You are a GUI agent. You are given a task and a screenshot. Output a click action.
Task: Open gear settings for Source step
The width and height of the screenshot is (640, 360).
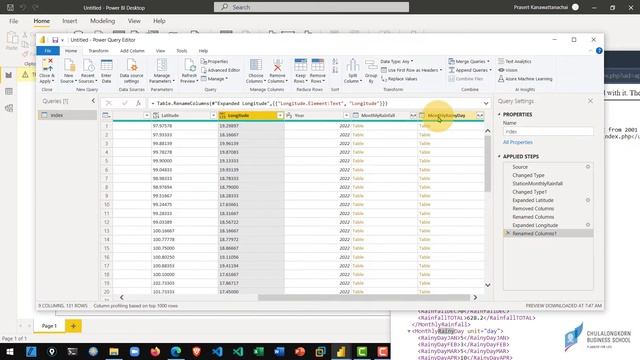click(x=588, y=167)
